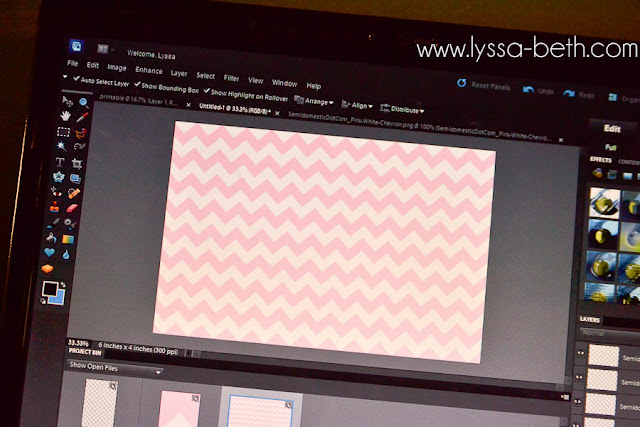Switch to SemidomesticDotCom Pink-White-Chevron tab
Viewport: 640px width, 427px height.
coord(420,126)
